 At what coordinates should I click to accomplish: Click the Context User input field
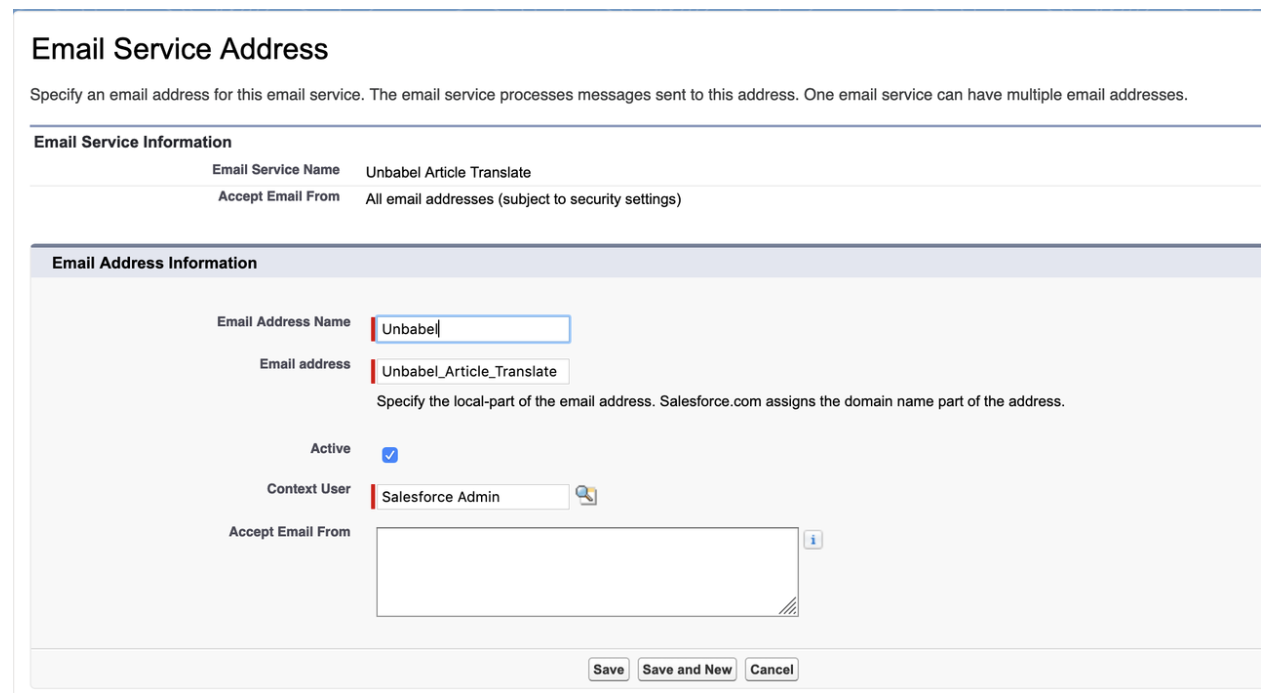coord(473,496)
